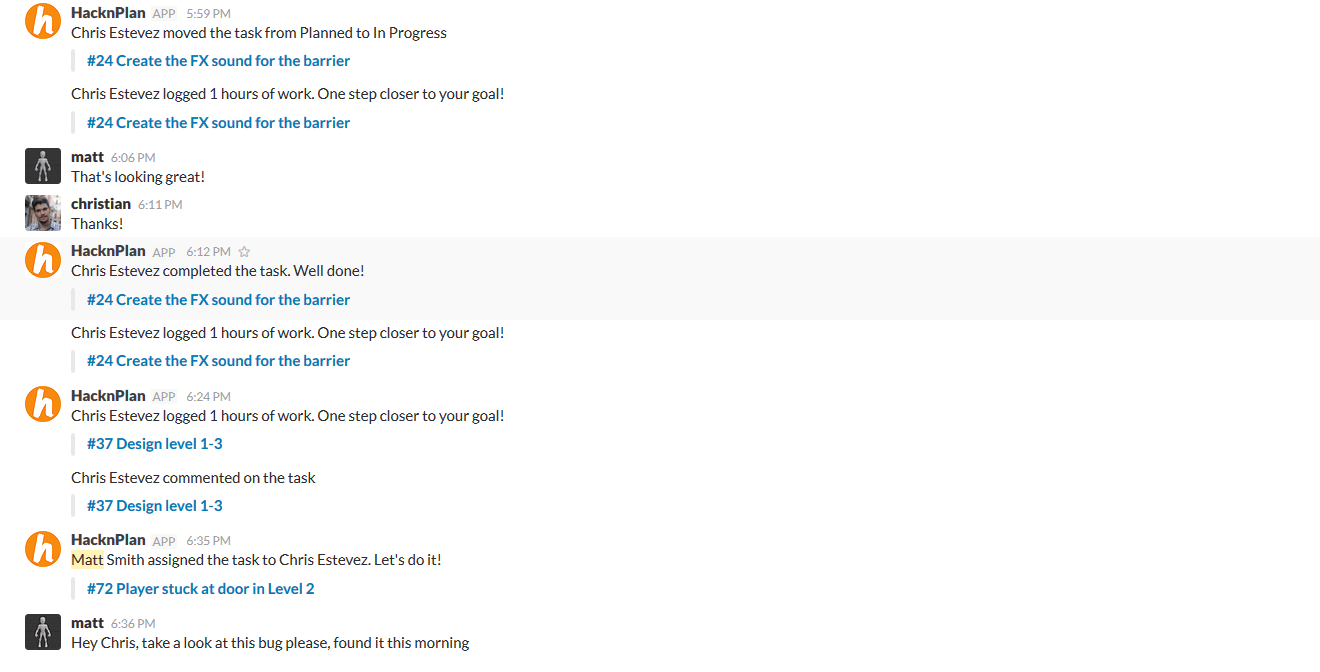
Task: Click the 6:11 PM timestamp on christian's message
Action: point(160,205)
